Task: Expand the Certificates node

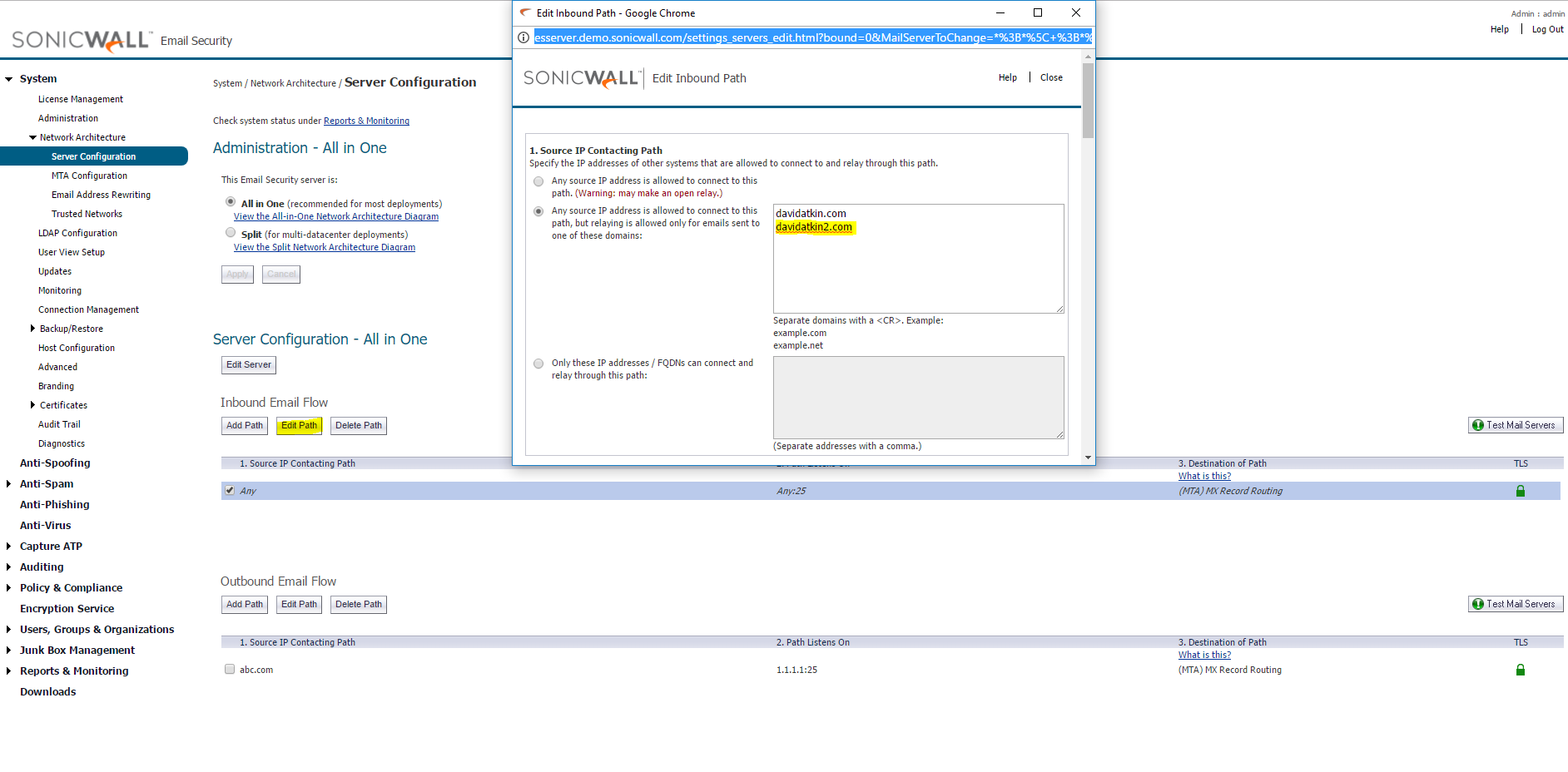Action: pos(32,405)
